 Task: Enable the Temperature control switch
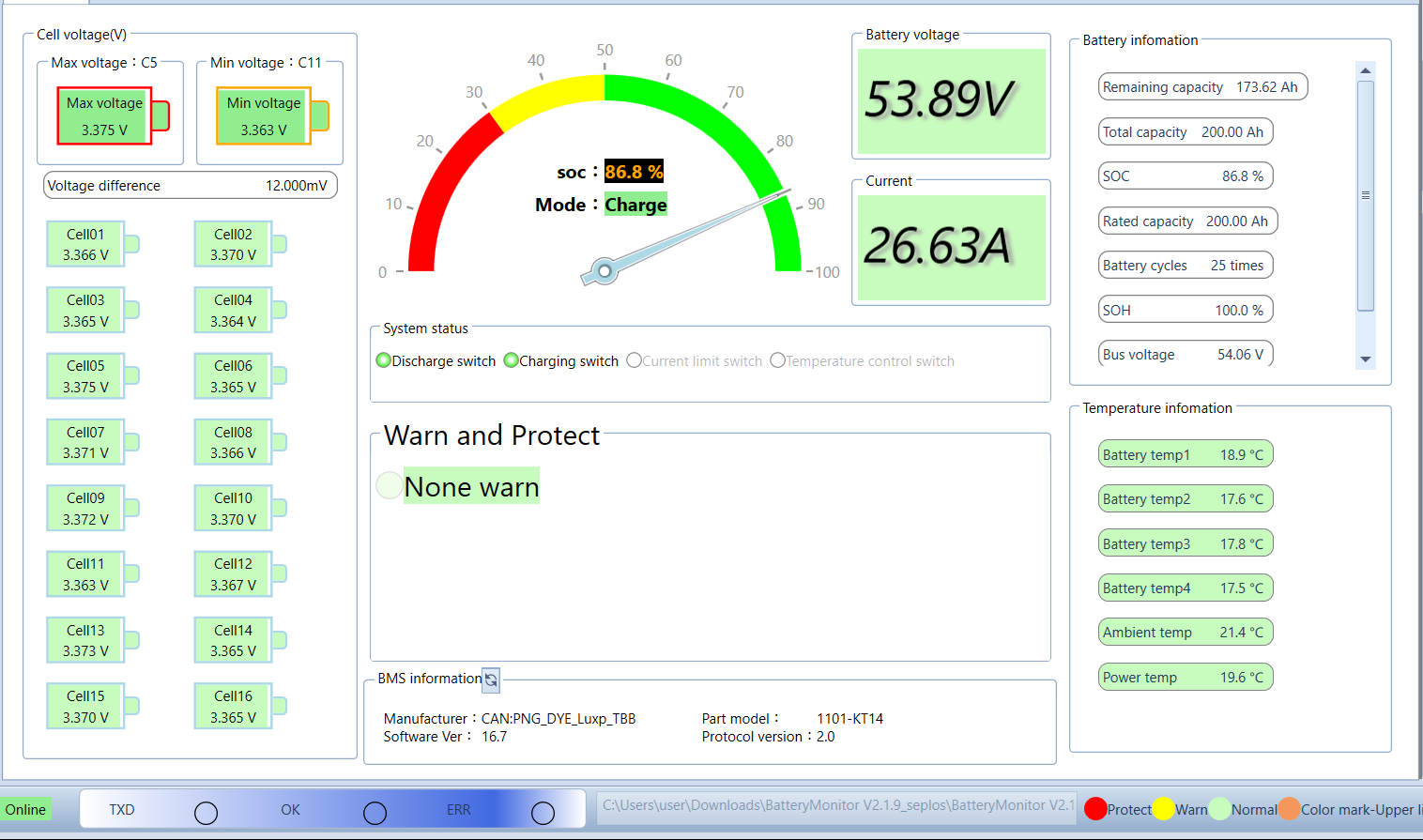pos(777,360)
